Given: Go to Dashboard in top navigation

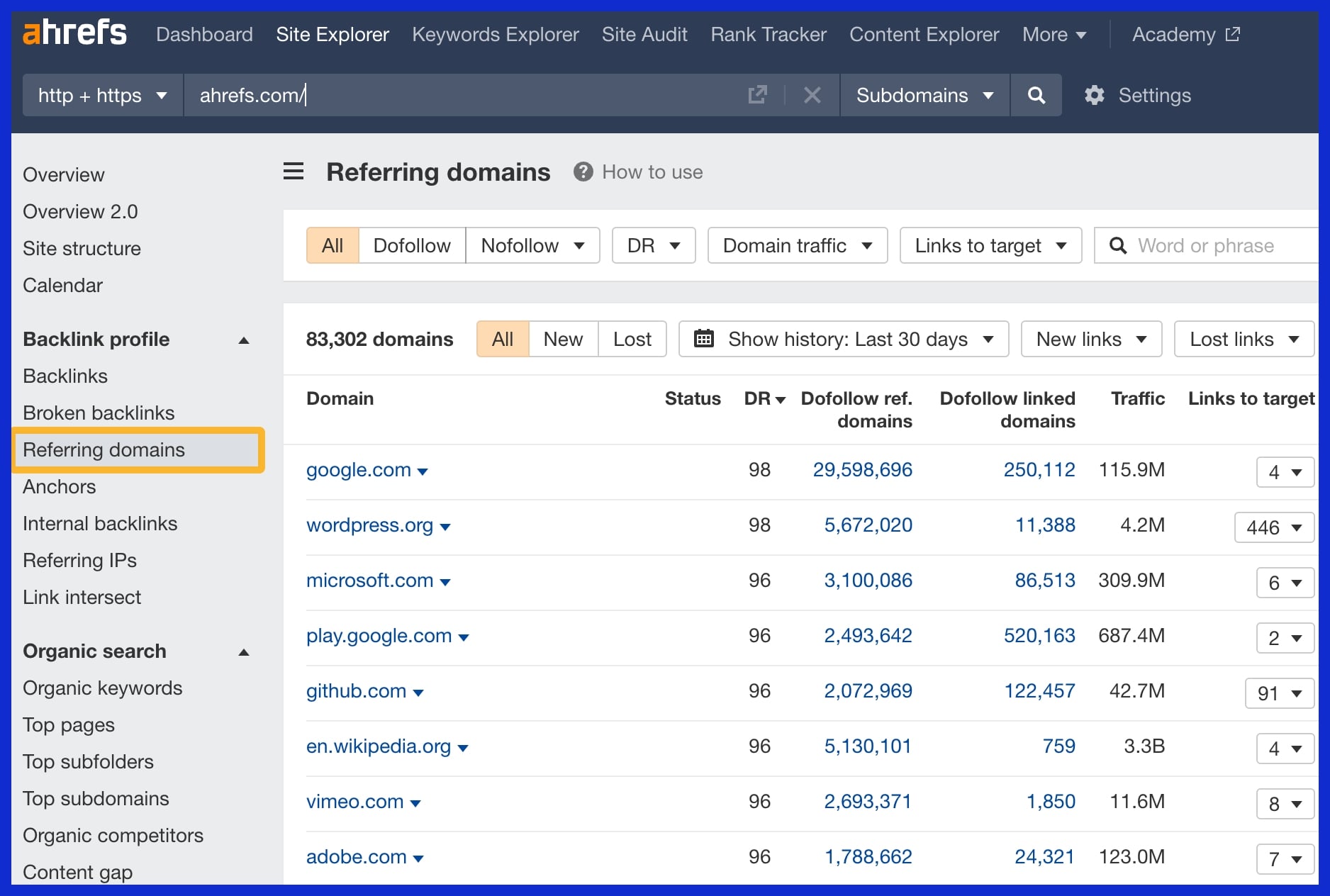Looking at the screenshot, I should tap(204, 34).
